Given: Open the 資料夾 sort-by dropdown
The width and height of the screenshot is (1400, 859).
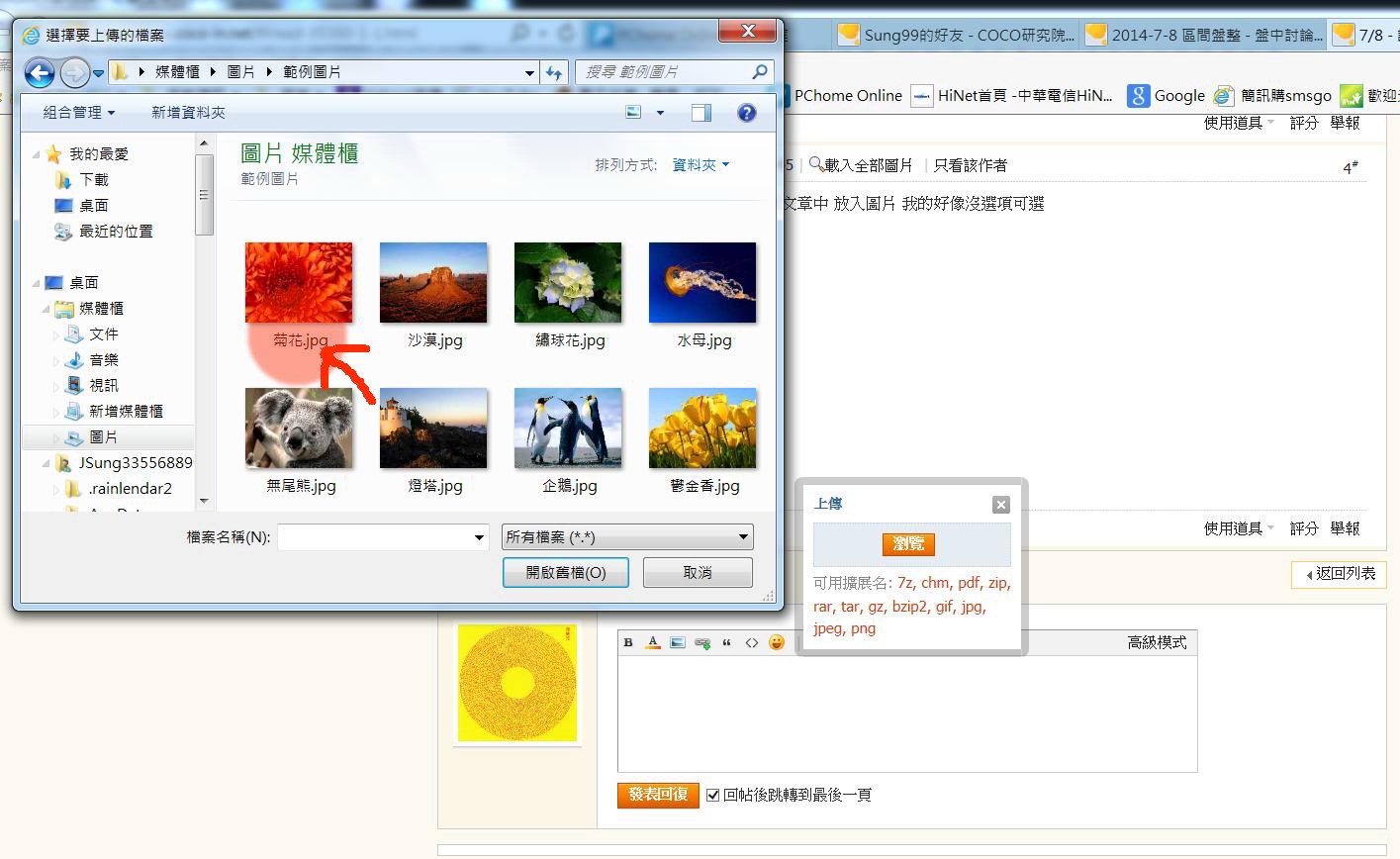Looking at the screenshot, I should [x=700, y=165].
